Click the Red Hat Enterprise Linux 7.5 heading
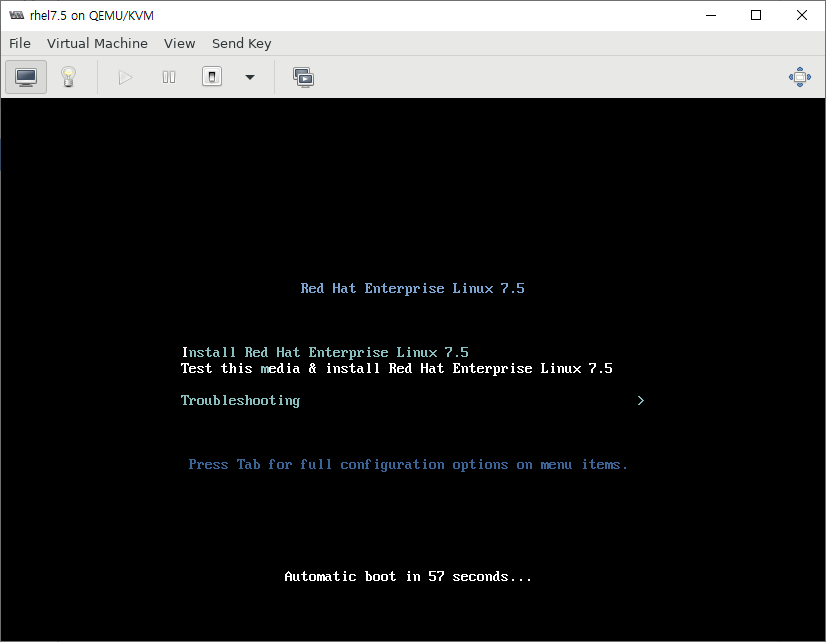The width and height of the screenshot is (826, 642). pos(412,289)
